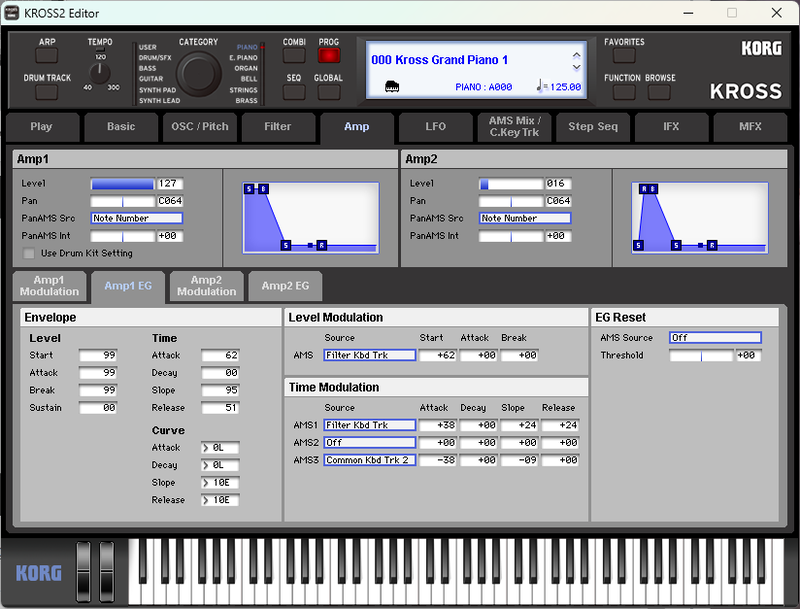This screenshot has height=609, width=800.
Task: Click the piano icon in the display
Action: click(x=392, y=86)
